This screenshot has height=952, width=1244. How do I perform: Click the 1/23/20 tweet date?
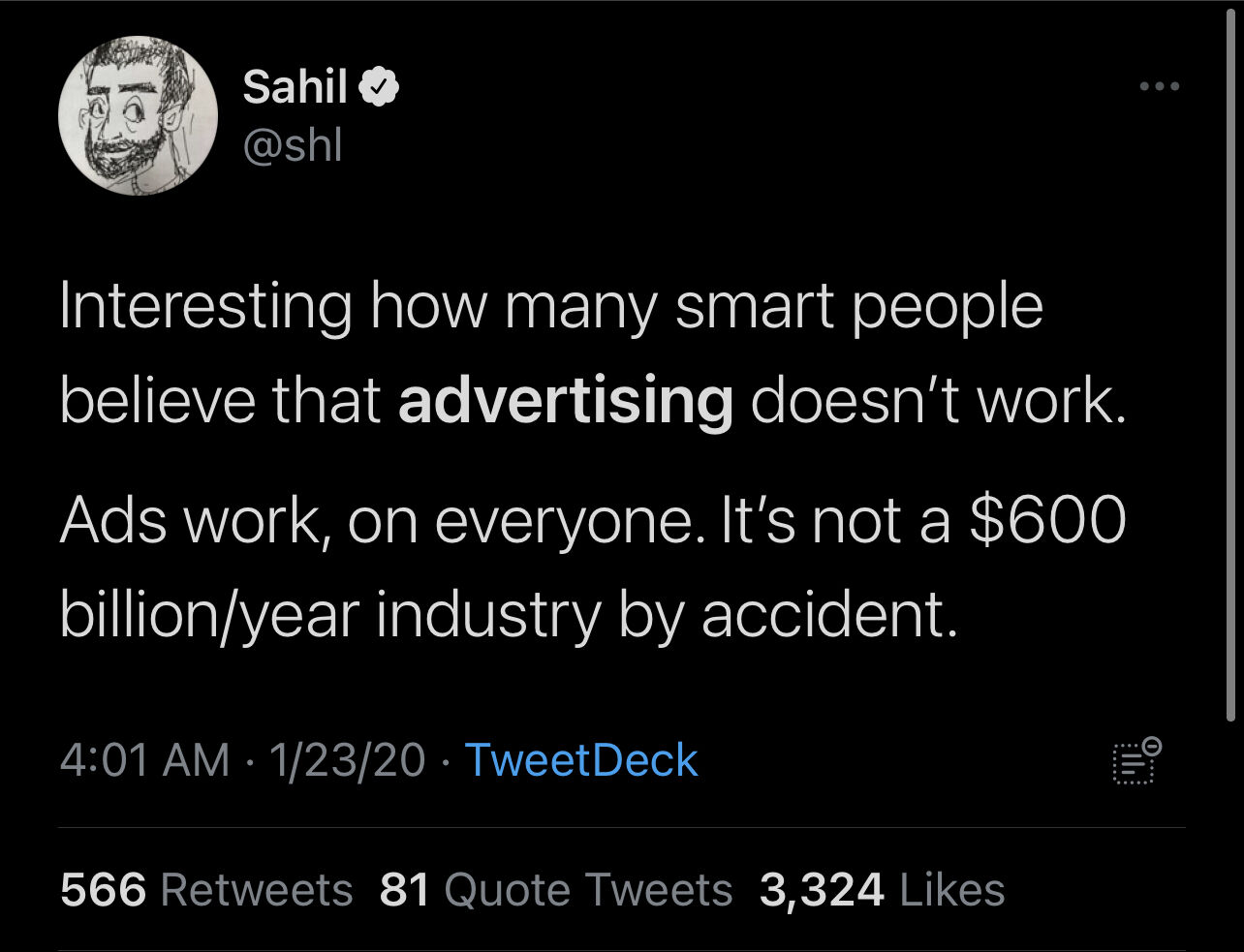point(347,760)
